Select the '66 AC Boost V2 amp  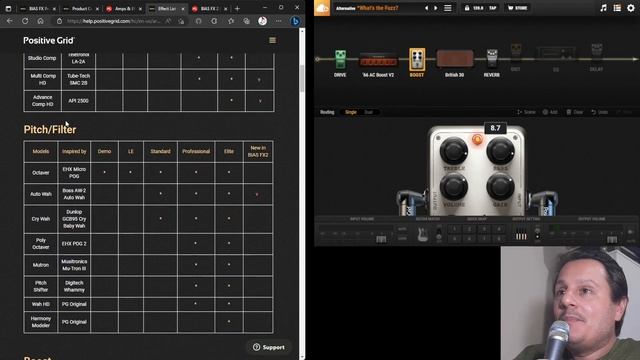click(x=378, y=61)
